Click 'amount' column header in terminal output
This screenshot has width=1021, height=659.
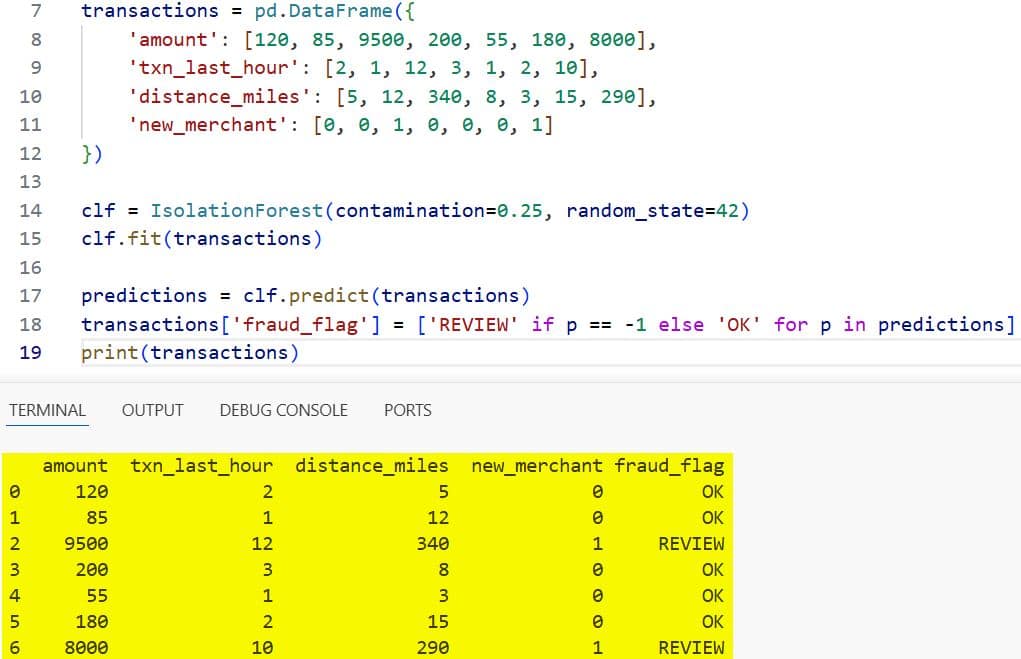(x=75, y=466)
